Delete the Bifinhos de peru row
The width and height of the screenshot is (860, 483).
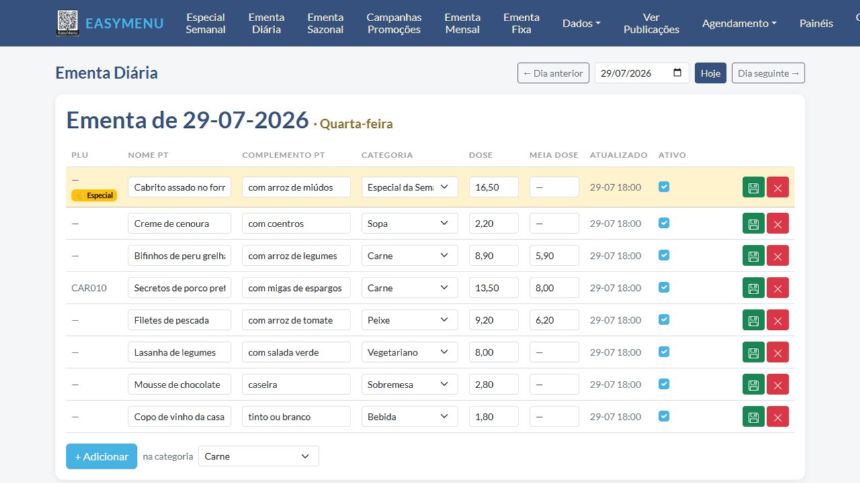(777, 256)
